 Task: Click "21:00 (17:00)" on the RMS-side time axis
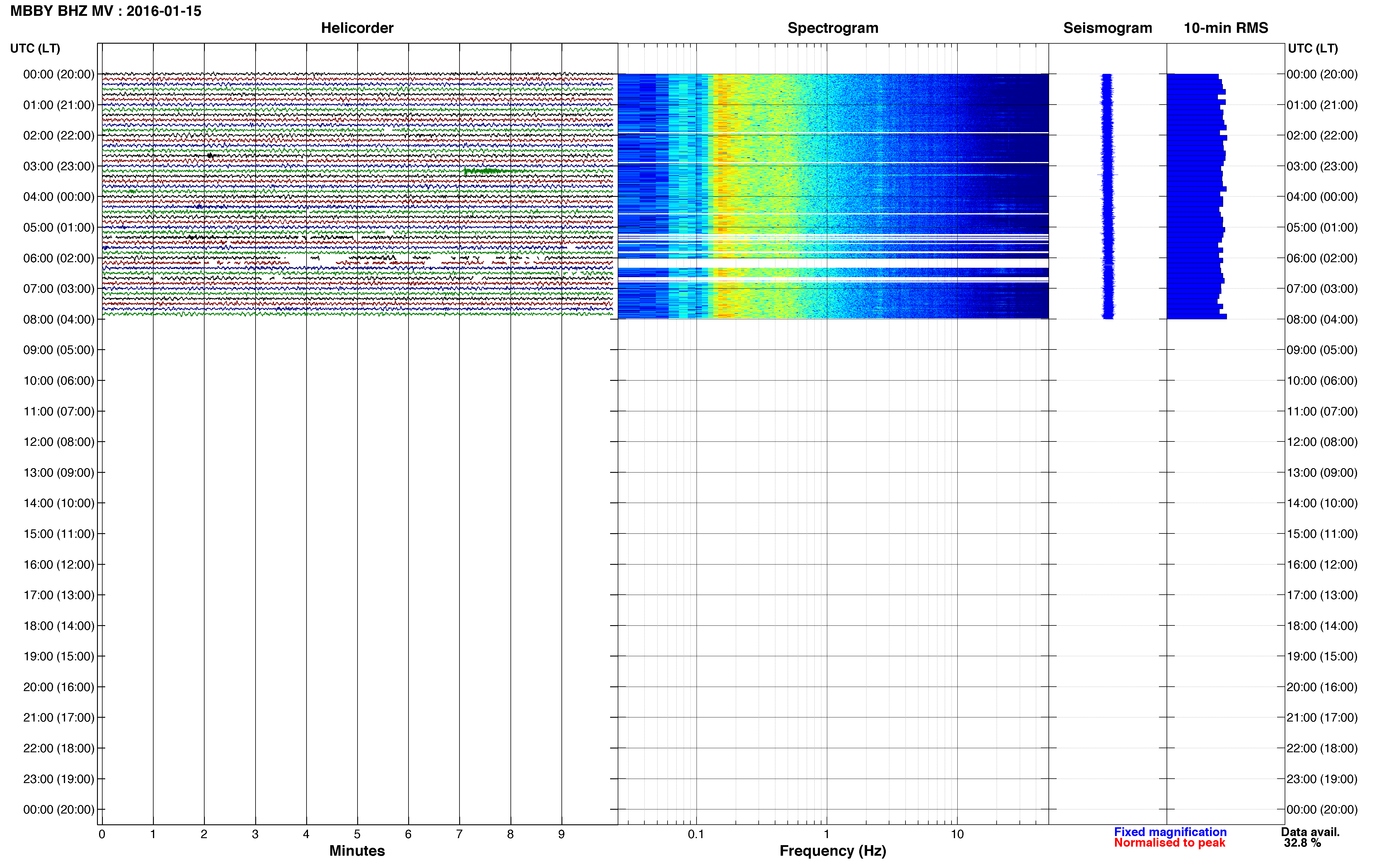pyautogui.click(x=1322, y=717)
